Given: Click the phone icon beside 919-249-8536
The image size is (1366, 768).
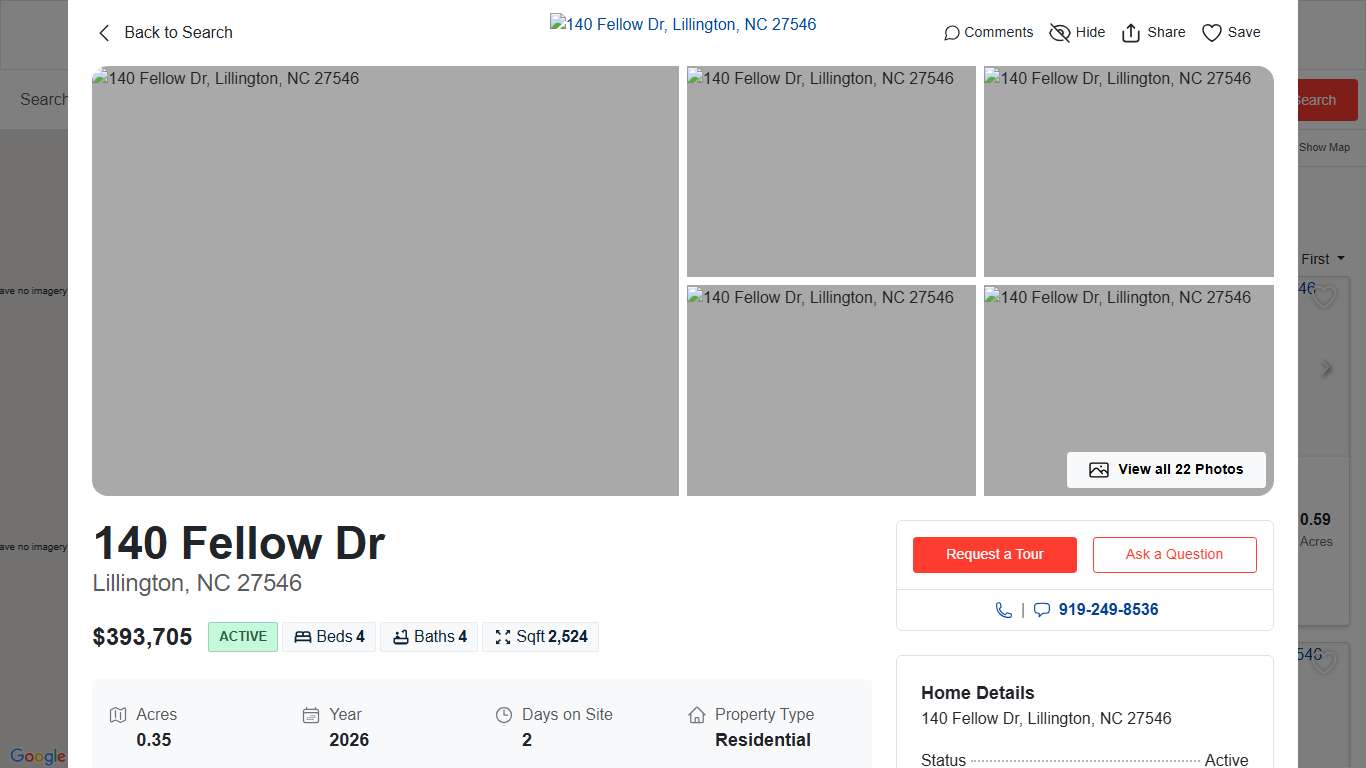Looking at the screenshot, I should (x=1004, y=609).
